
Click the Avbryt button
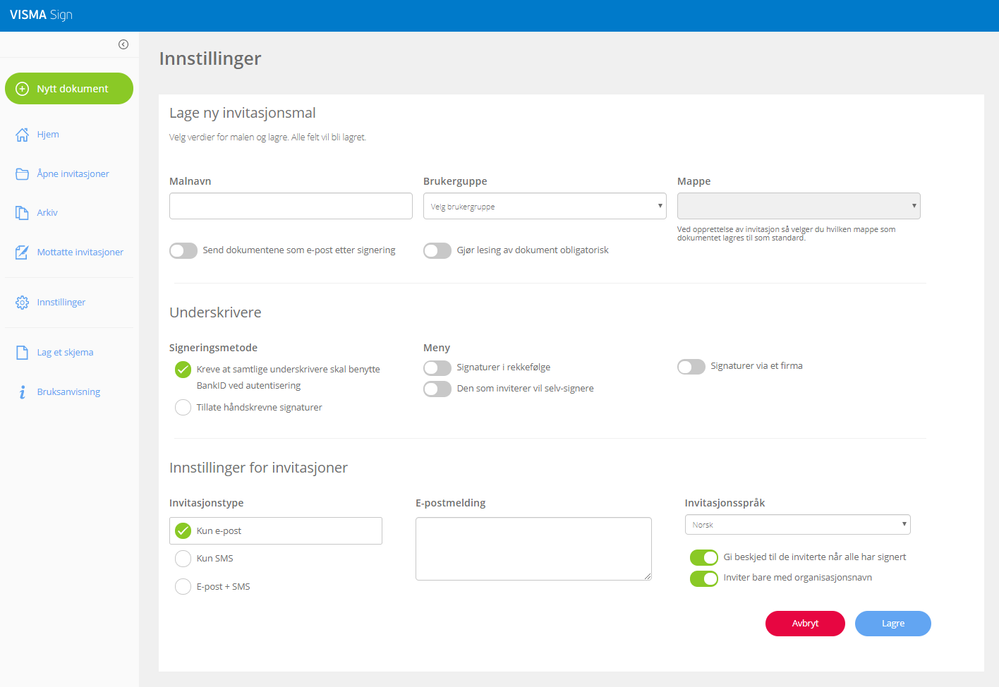click(x=805, y=623)
